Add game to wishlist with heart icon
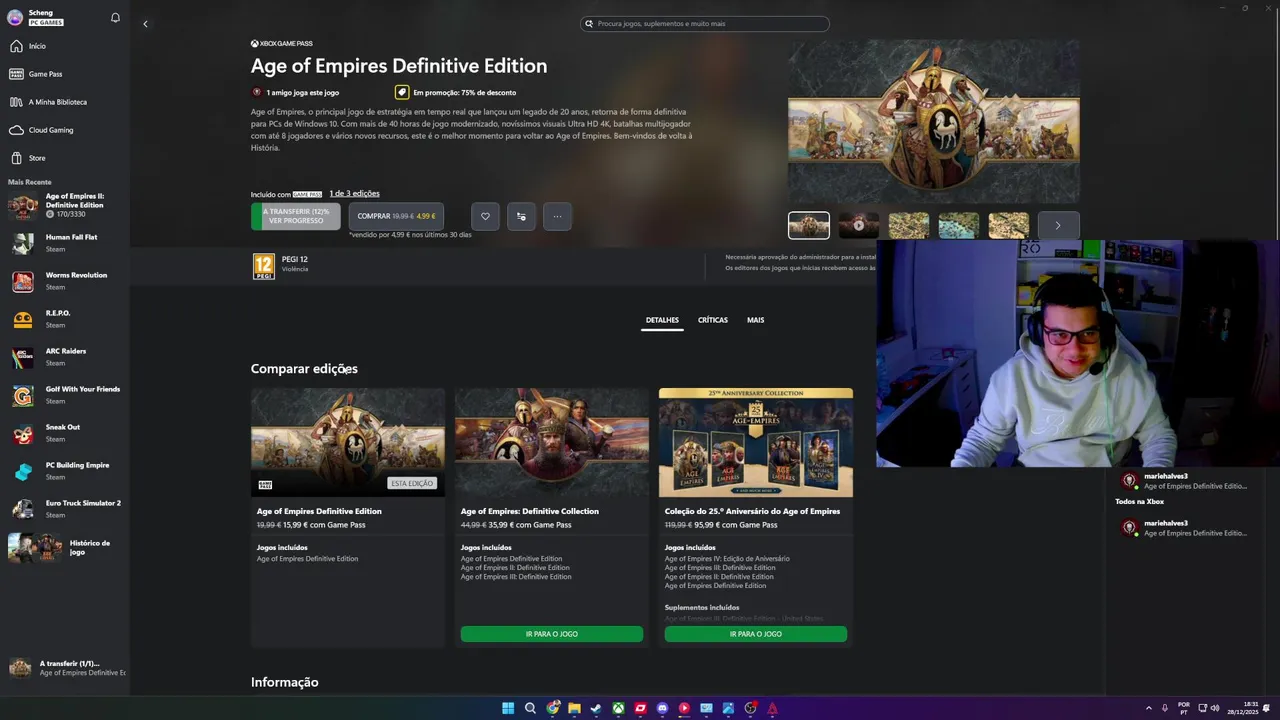The image size is (1280, 720). [x=485, y=216]
